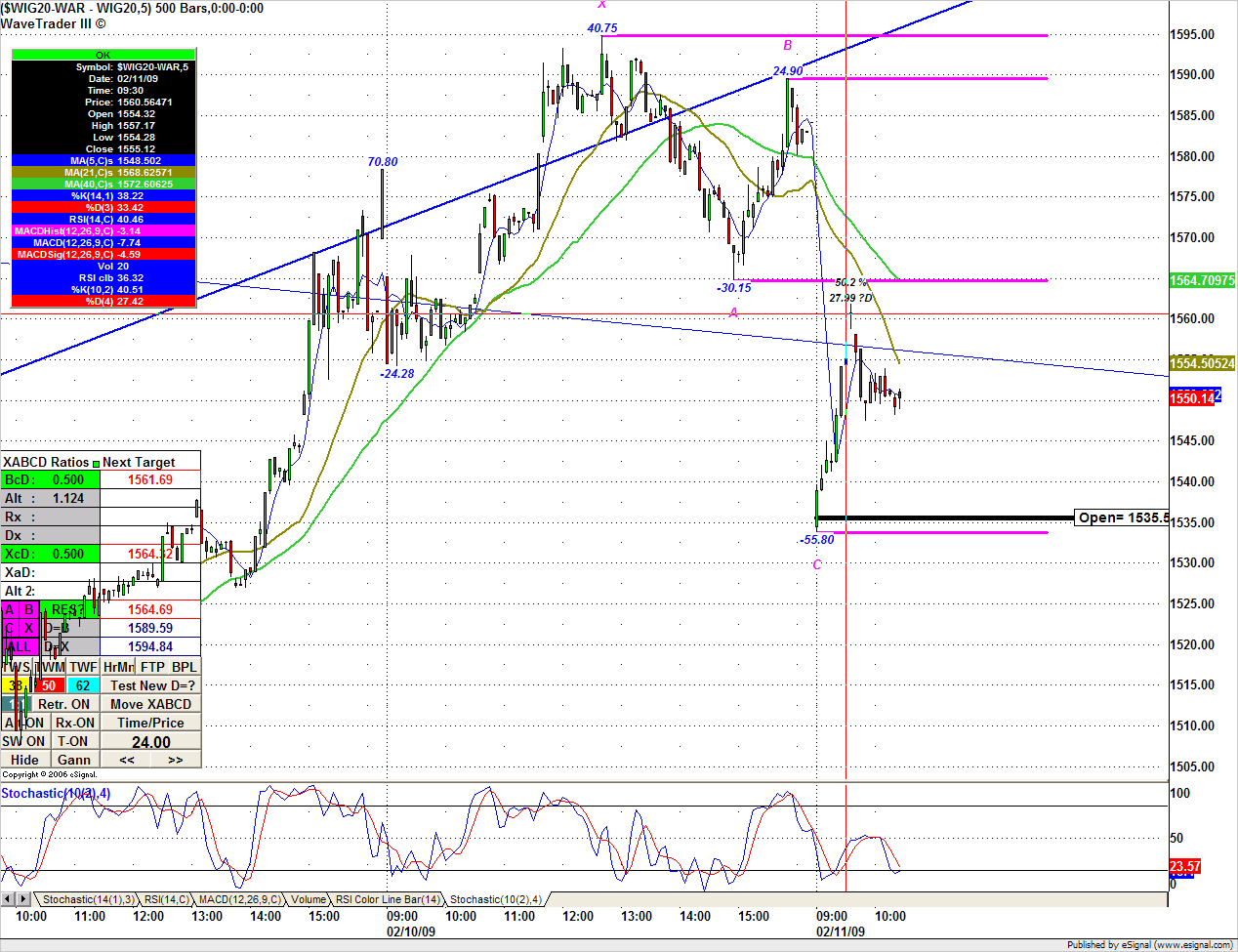The width and height of the screenshot is (1238, 952).
Task: Click the 1554.50524 olive price label
Action: [1203, 363]
